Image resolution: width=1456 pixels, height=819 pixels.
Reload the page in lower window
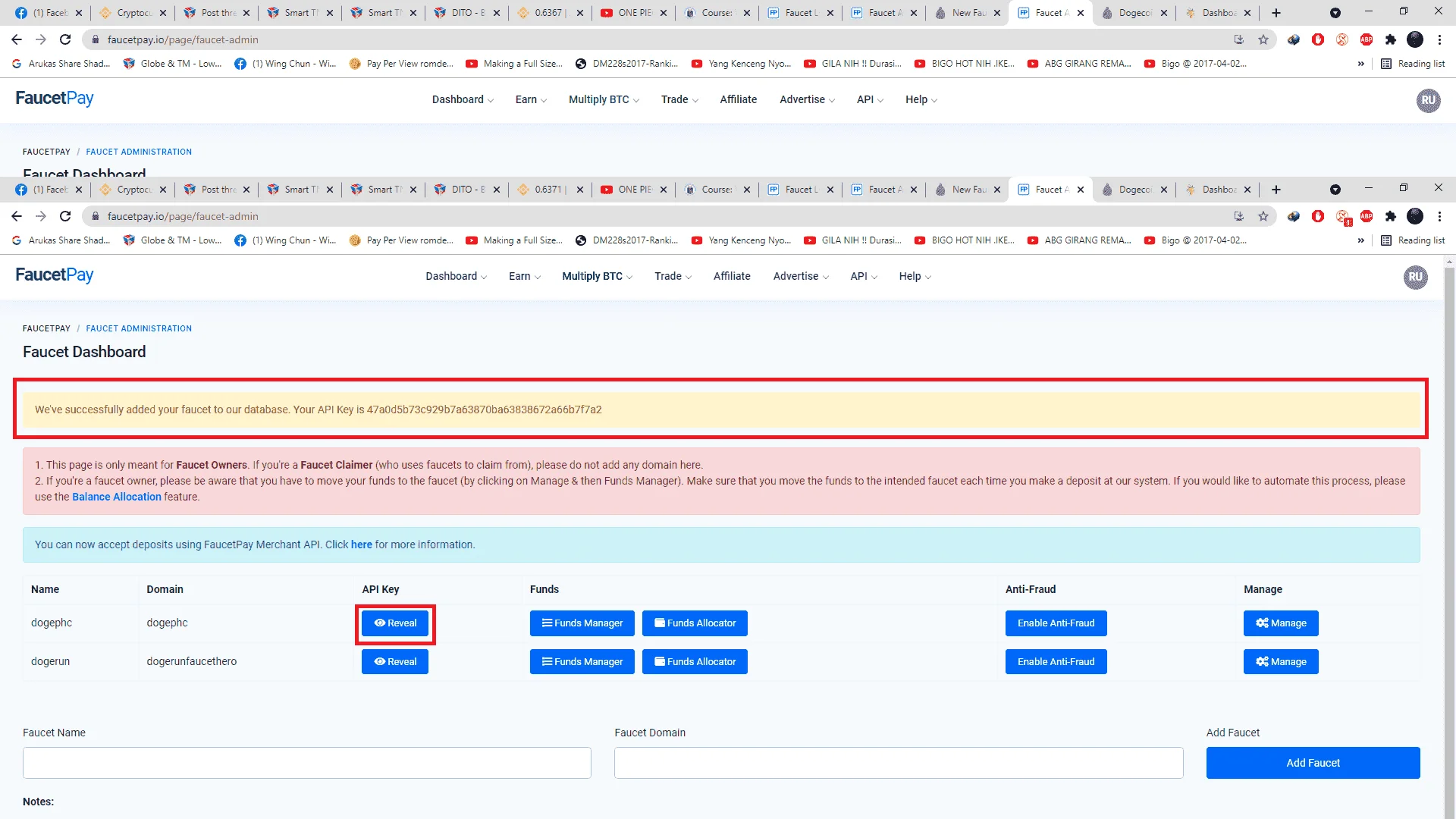tap(65, 217)
